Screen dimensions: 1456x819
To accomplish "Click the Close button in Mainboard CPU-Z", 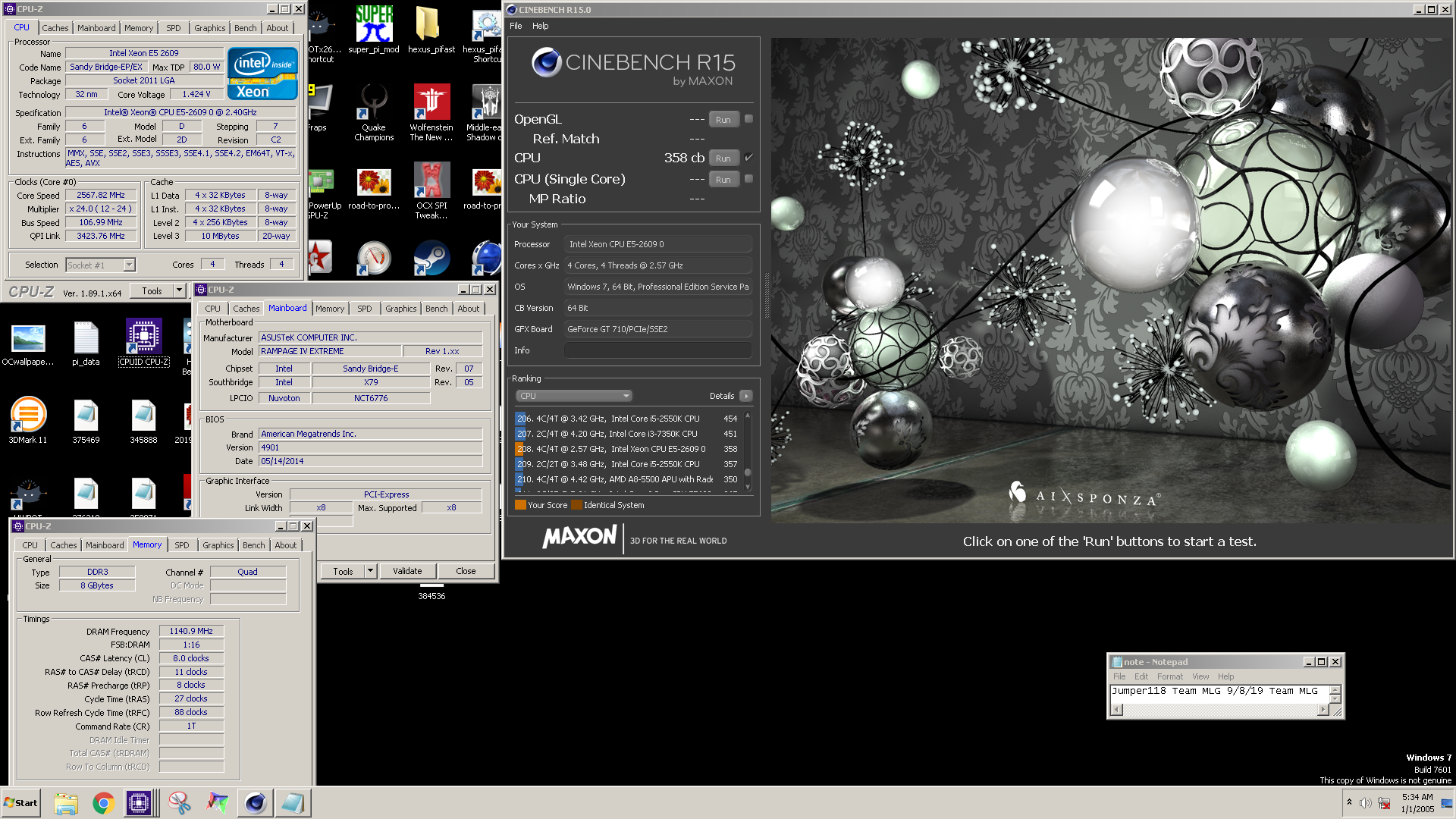I will [466, 571].
